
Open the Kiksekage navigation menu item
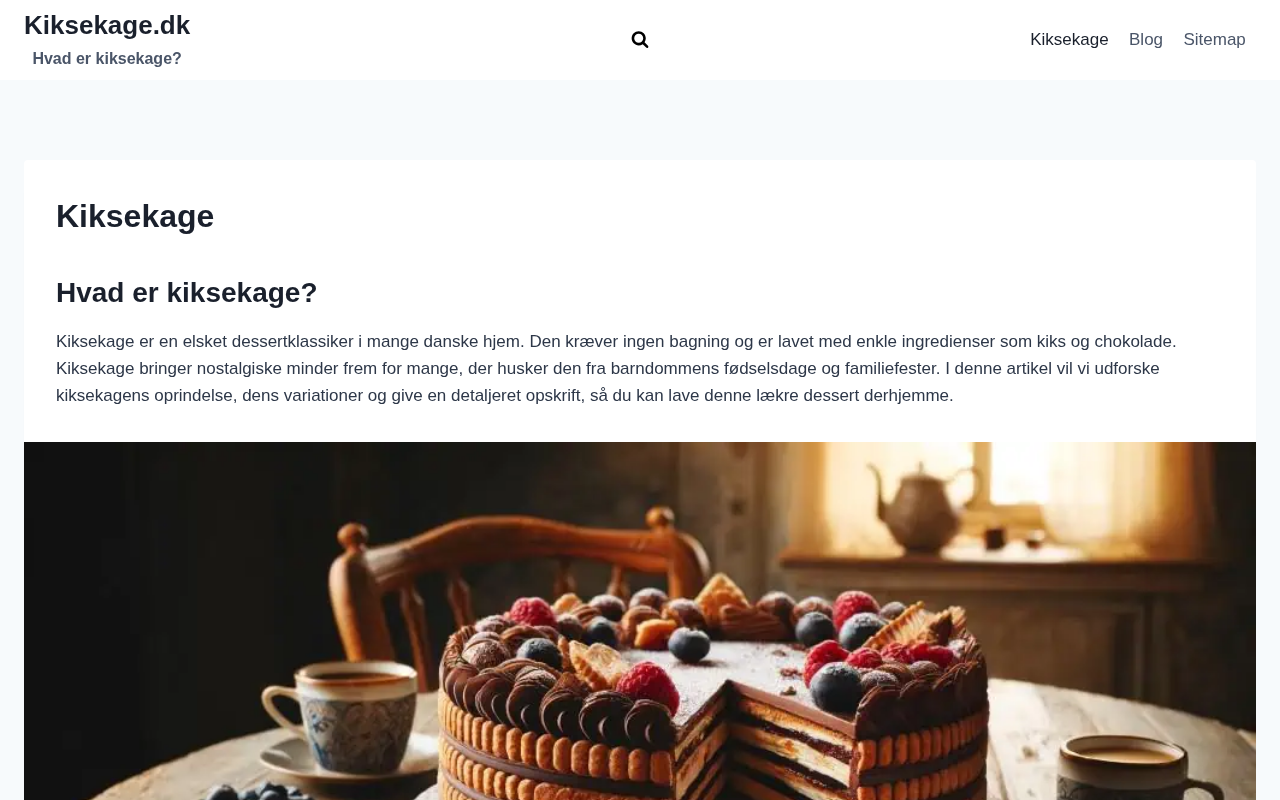pyautogui.click(x=1069, y=40)
